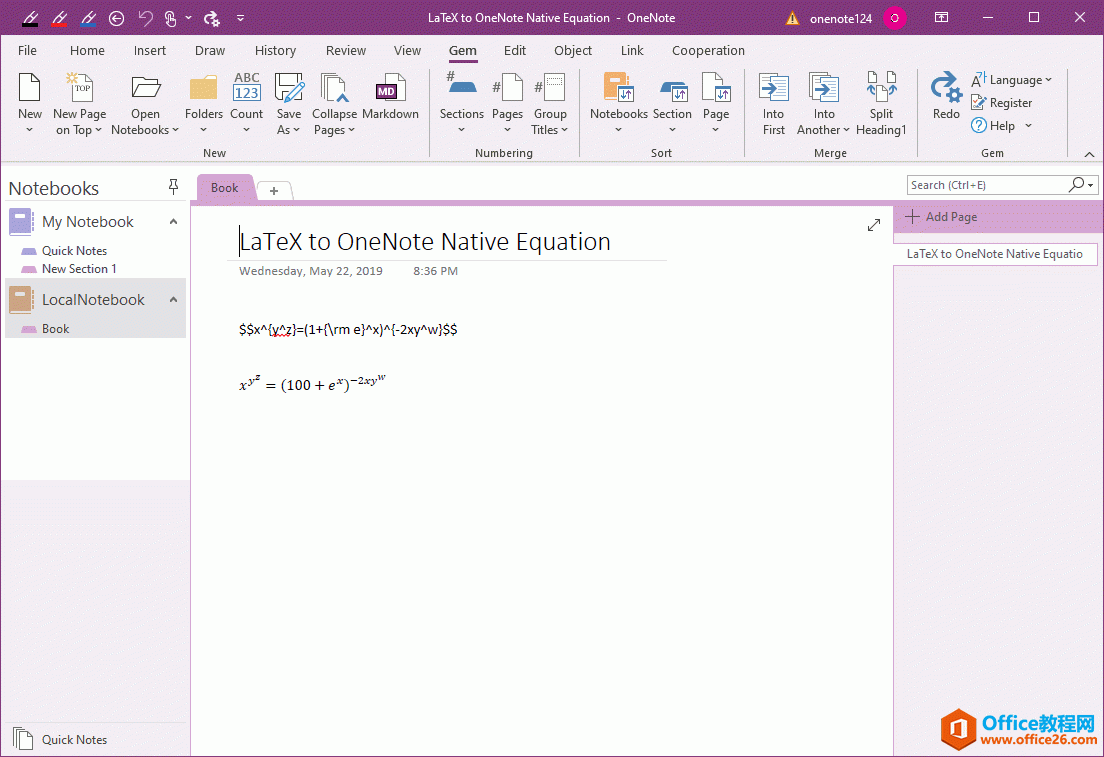Click the Undo icon in quick access toolbar
Screen dimensions: 1104x757
146,17
